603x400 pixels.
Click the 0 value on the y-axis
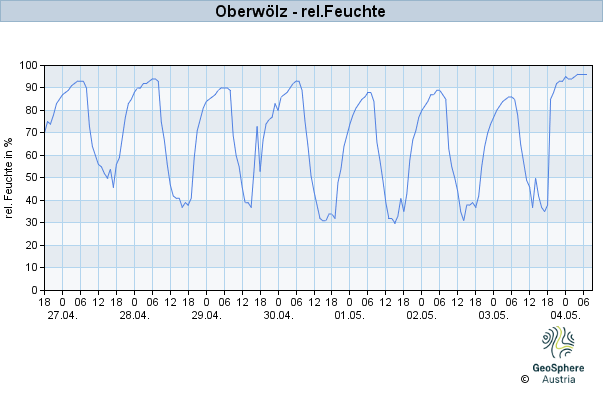[x=35, y=290]
